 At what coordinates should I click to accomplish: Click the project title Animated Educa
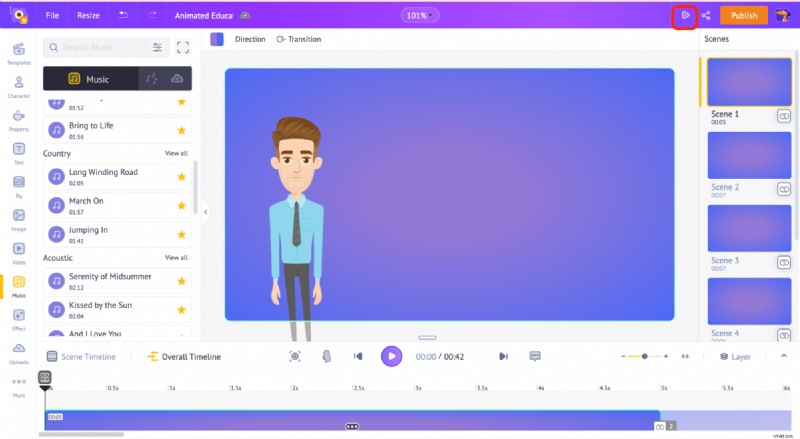(x=204, y=15)
